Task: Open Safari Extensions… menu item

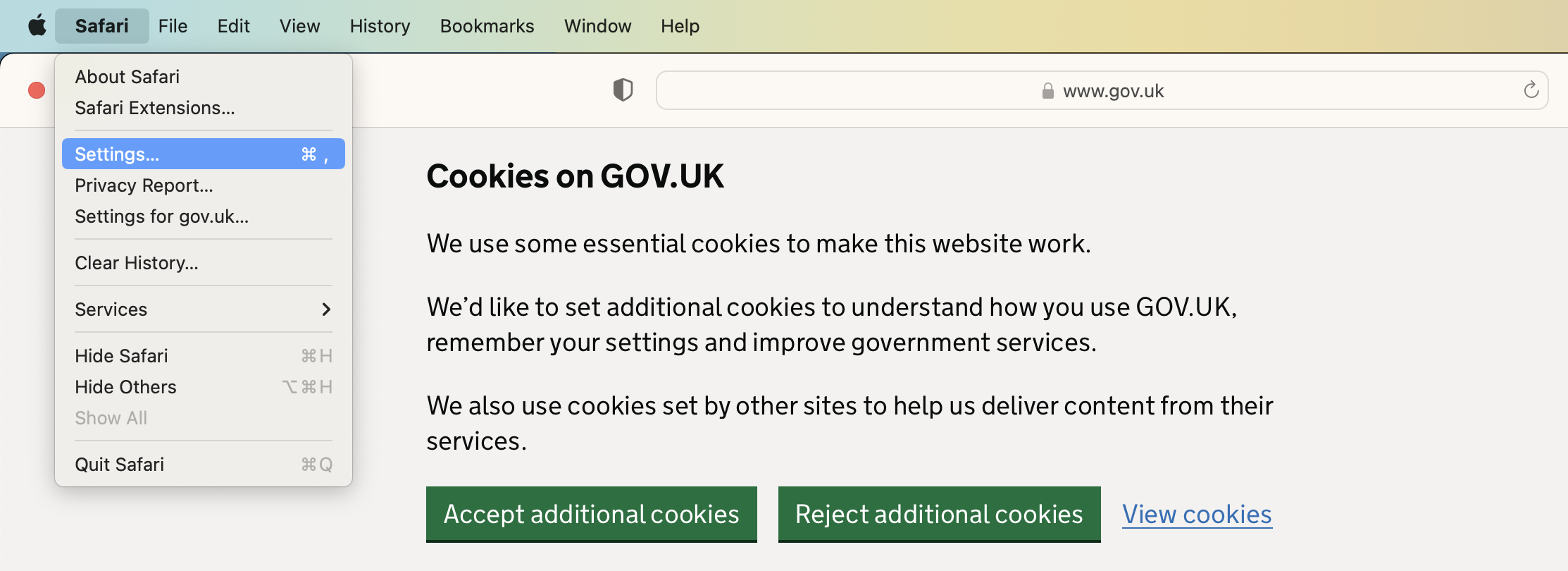Action: click(204, 108)
